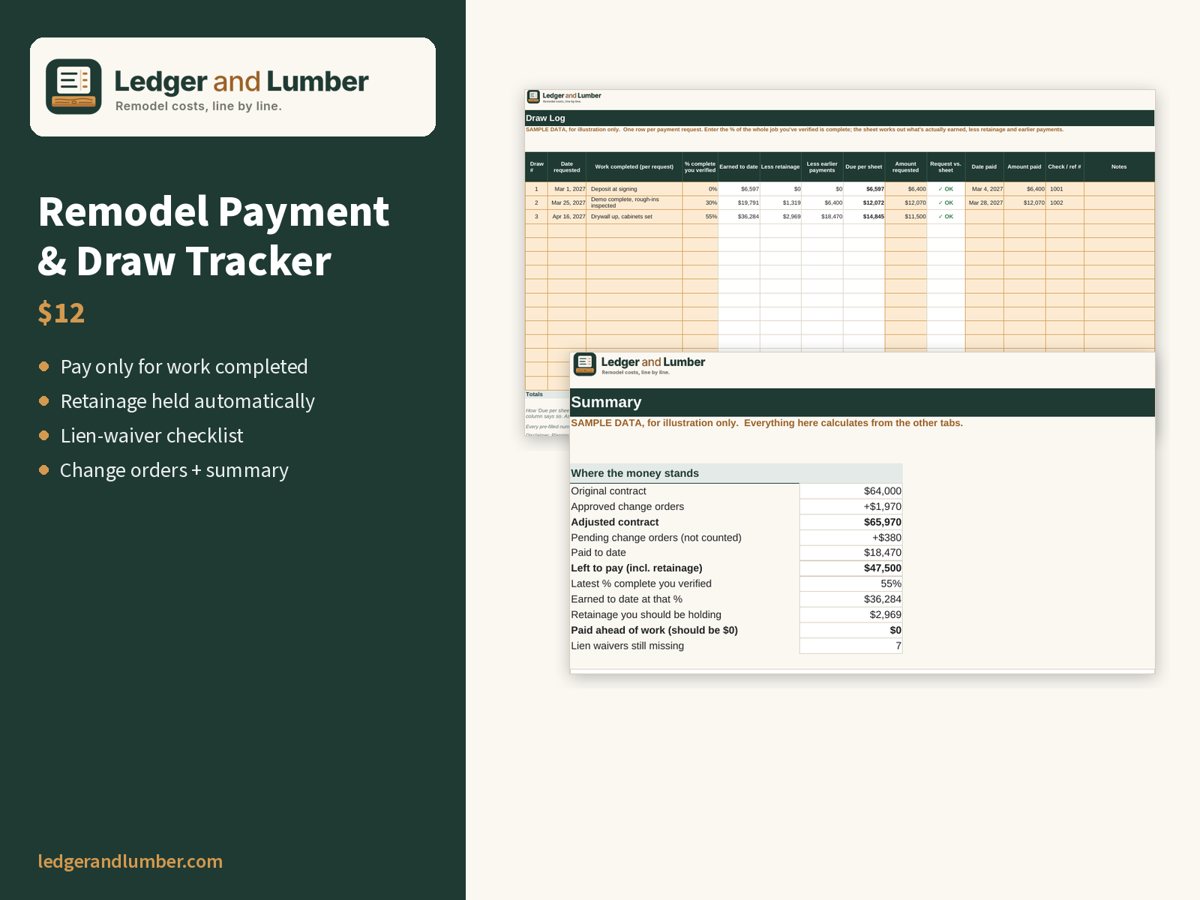Select the 'Apr 16, 2027' date requested cell

(567, 217)
